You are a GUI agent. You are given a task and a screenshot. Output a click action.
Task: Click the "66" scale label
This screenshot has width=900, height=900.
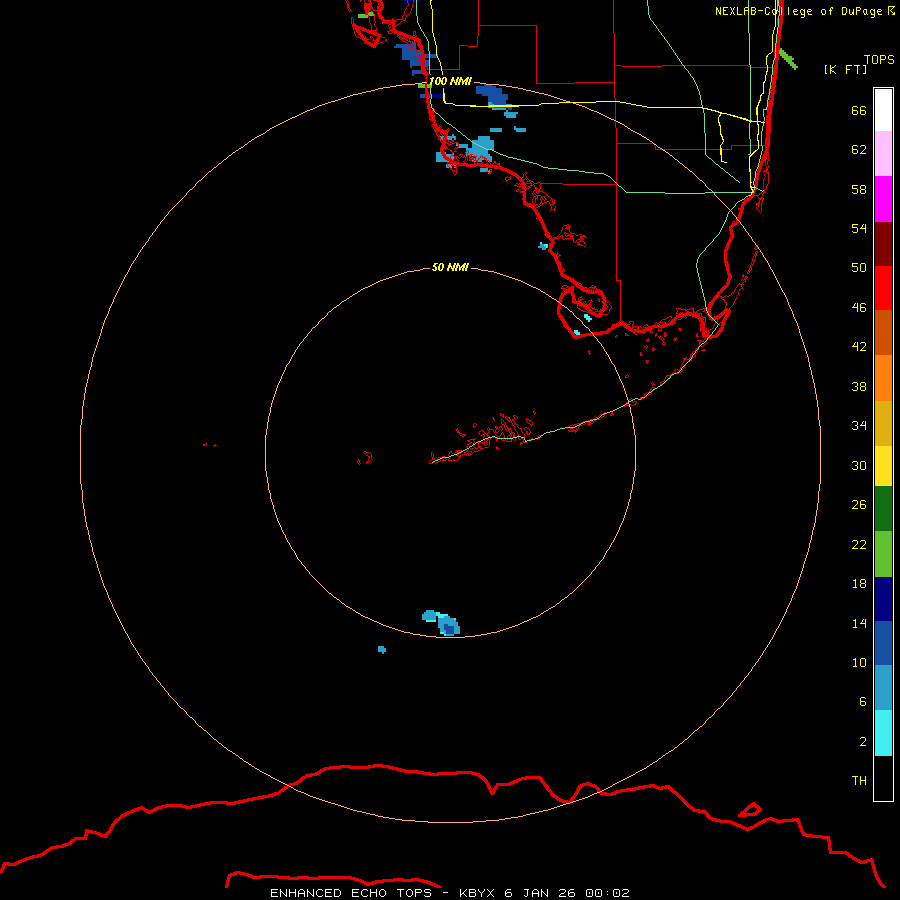pyautogui.click(x=859, y=110)
